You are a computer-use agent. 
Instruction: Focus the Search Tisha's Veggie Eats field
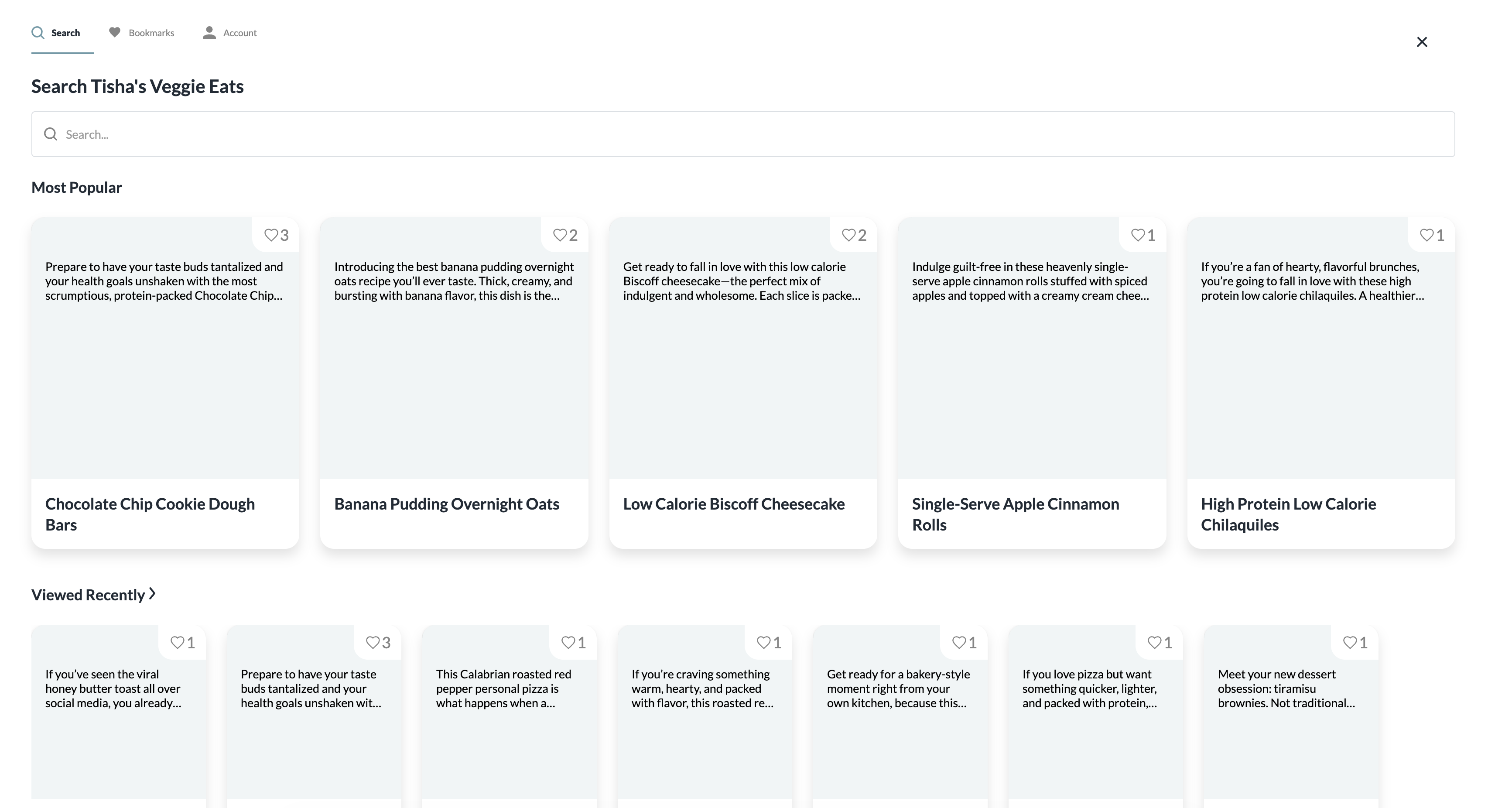[743, 134]
